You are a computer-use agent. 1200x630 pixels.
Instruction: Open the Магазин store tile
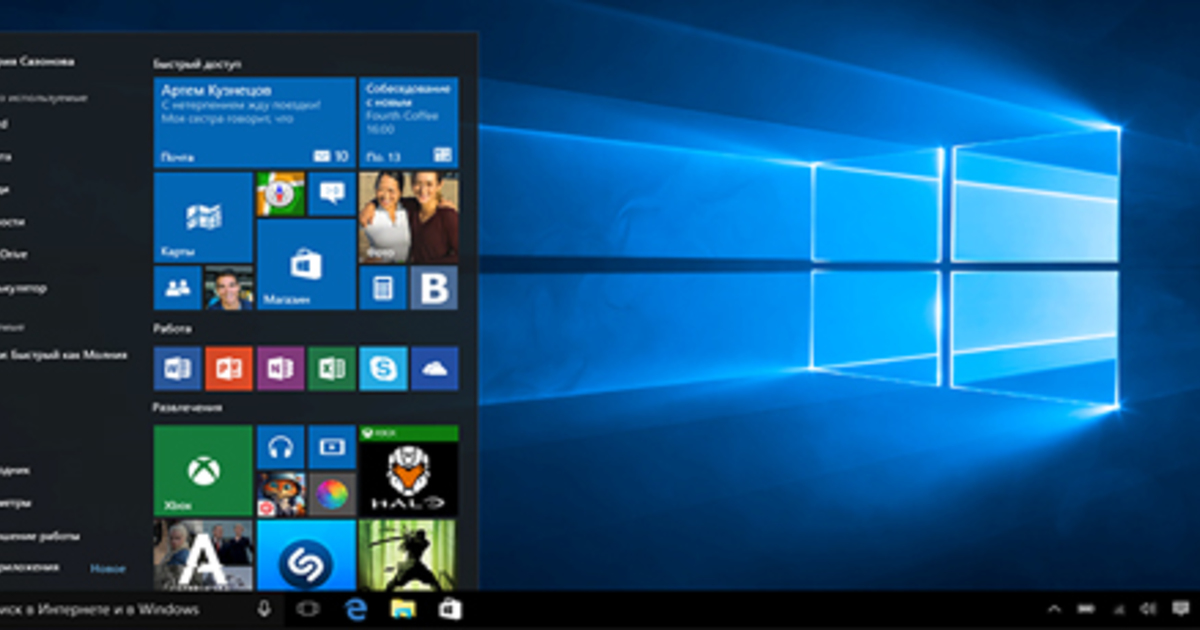[306, 265]
